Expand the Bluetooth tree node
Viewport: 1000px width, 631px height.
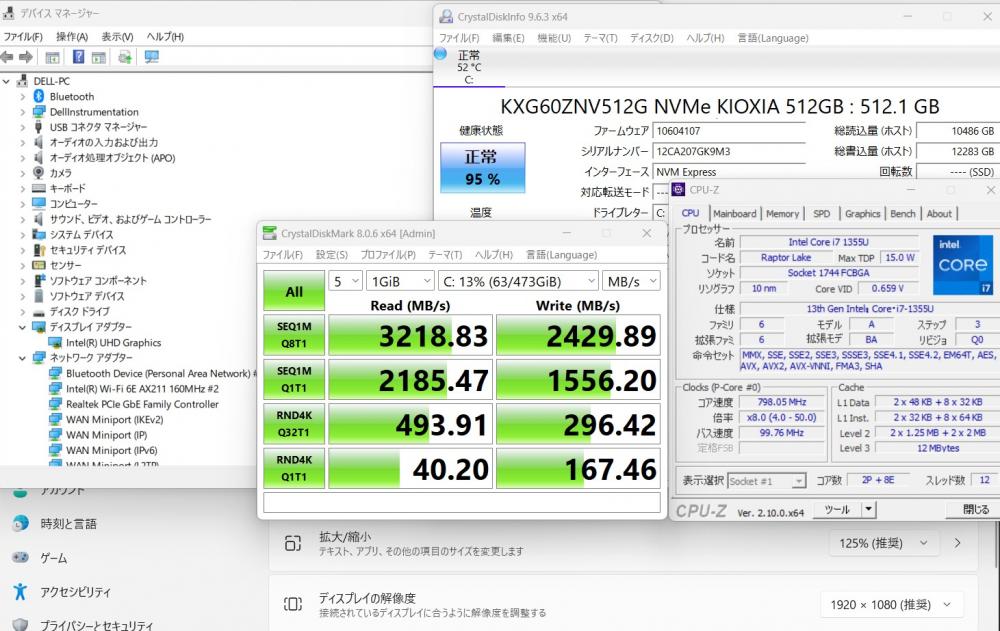(x=23, y=97)
